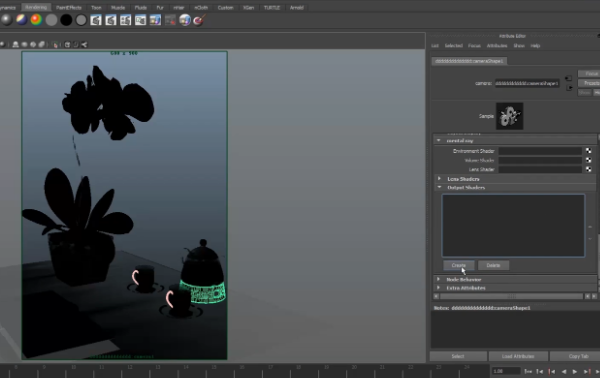This screenshot has height=378, width=600.
Task: Select the cameraShape1 node tab
Action: [470, 61]
